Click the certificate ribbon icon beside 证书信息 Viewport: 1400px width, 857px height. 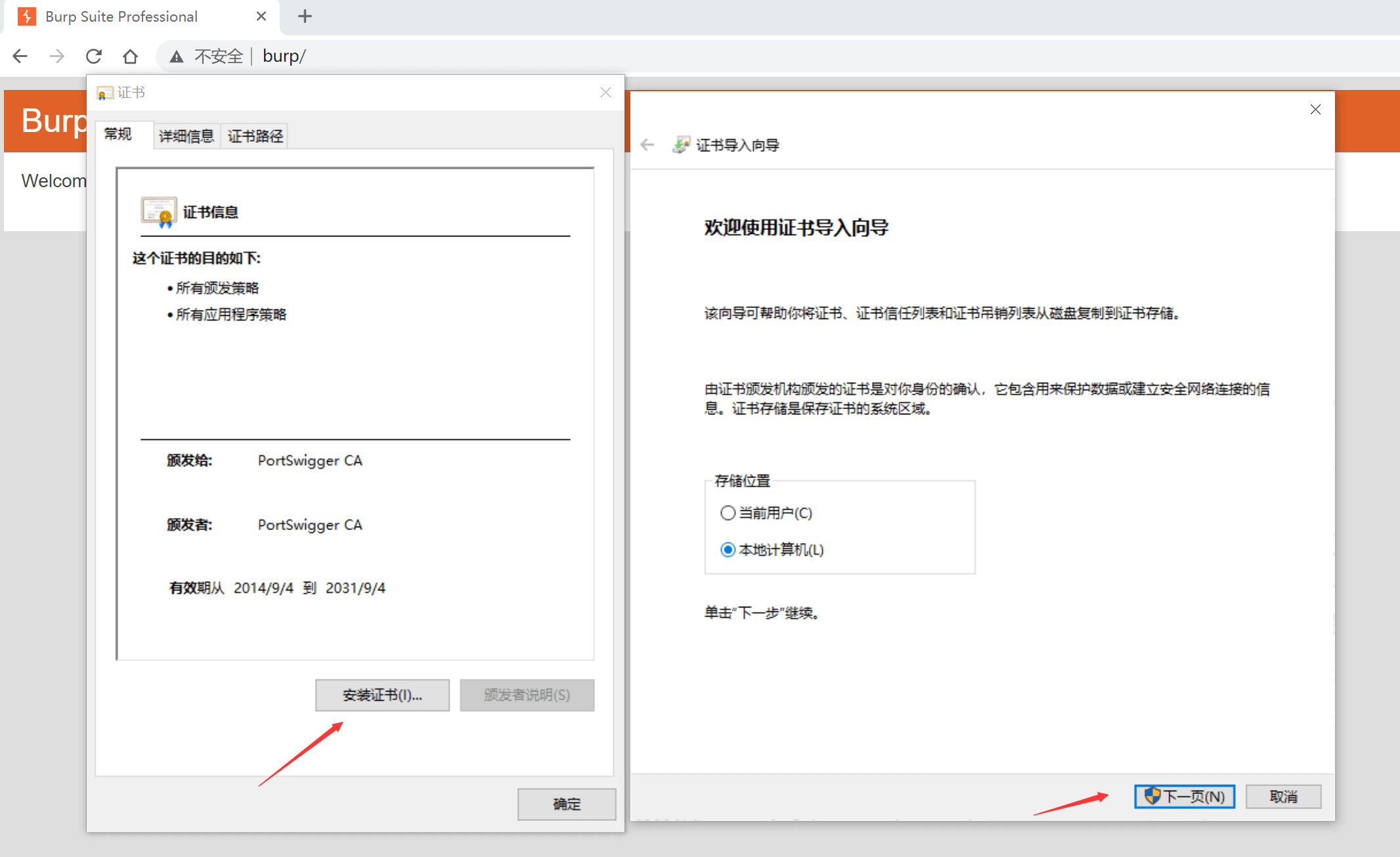coord(158,212)
